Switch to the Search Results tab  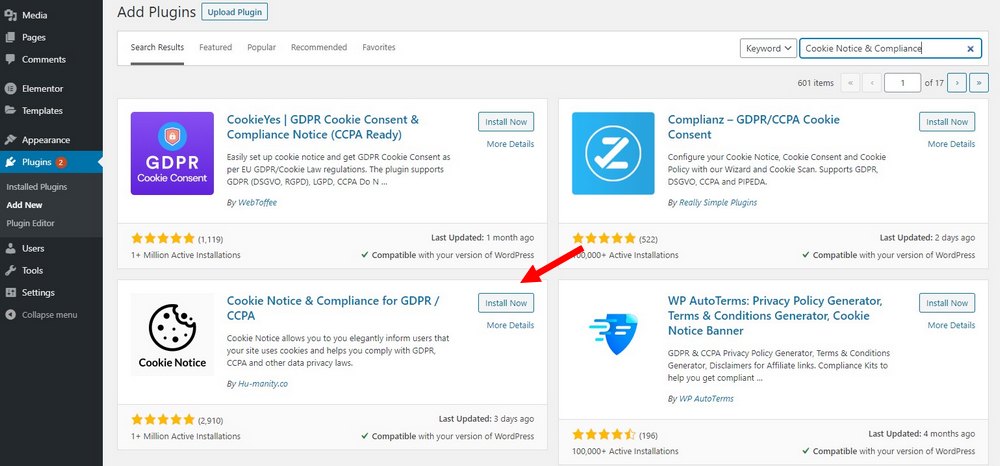coord(157,47)
